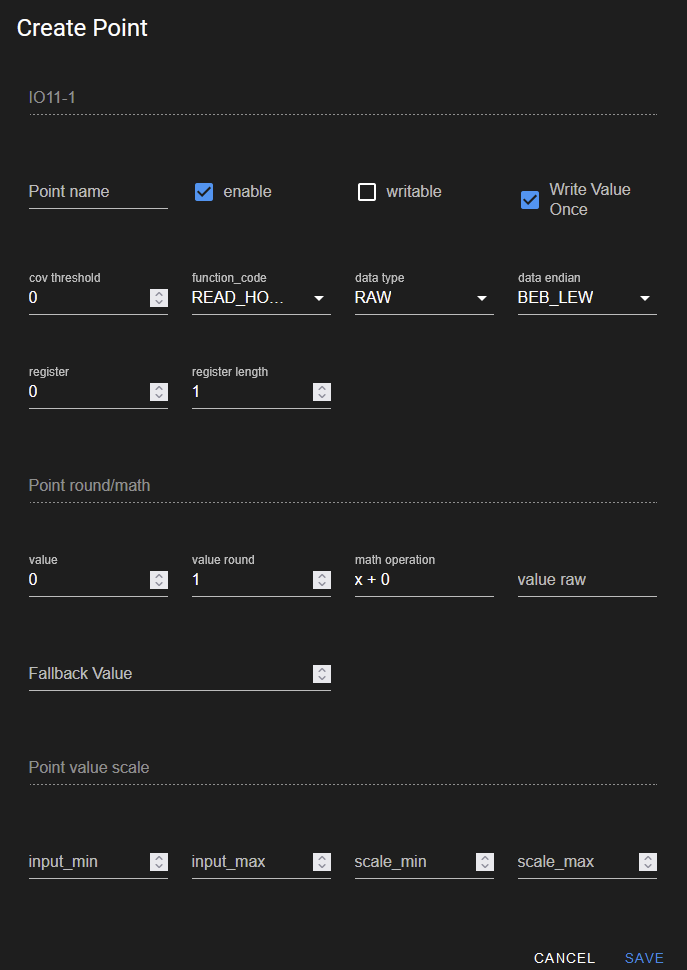This screenshot has height=970, width=687.
Task: Open the function_code dropdown
Action: pos(261,298)
